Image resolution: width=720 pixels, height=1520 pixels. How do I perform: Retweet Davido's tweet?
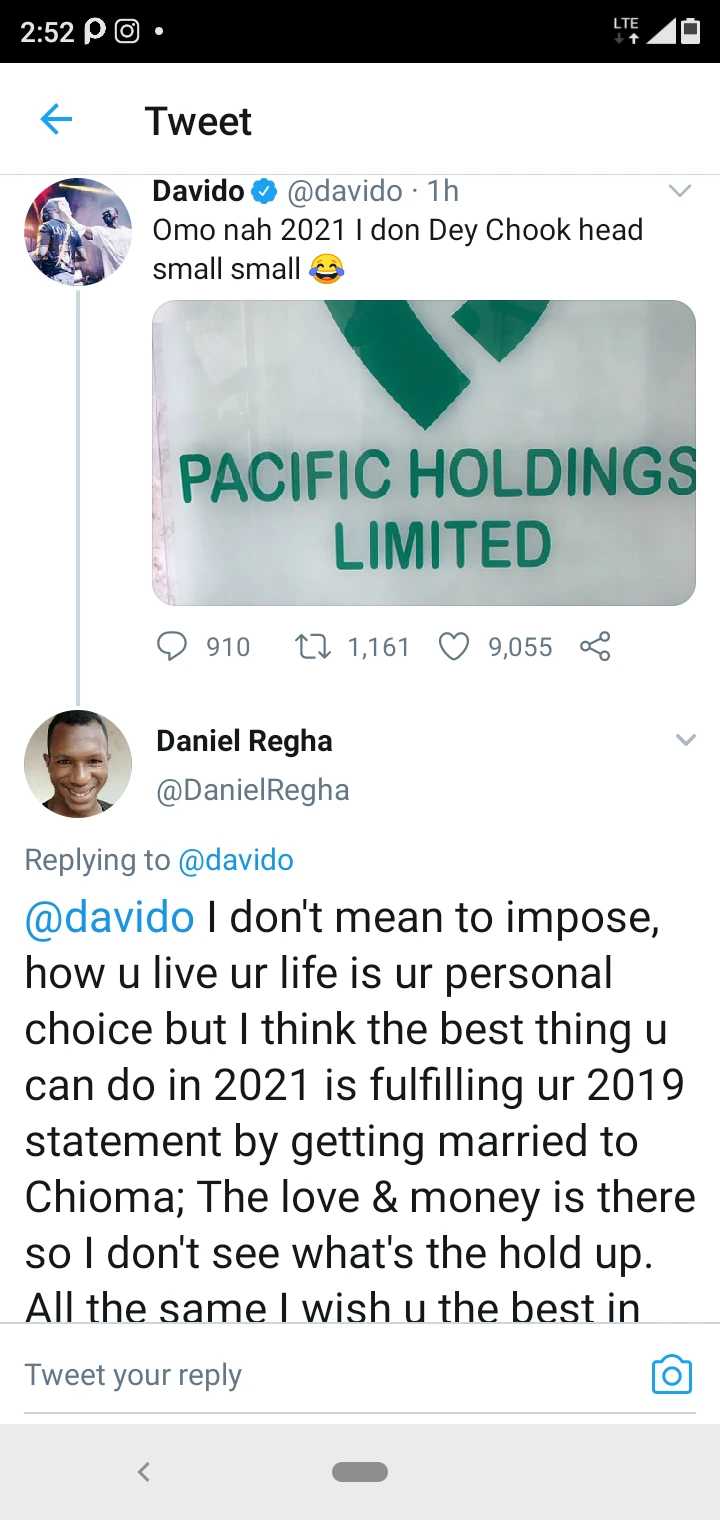point(308,647)
